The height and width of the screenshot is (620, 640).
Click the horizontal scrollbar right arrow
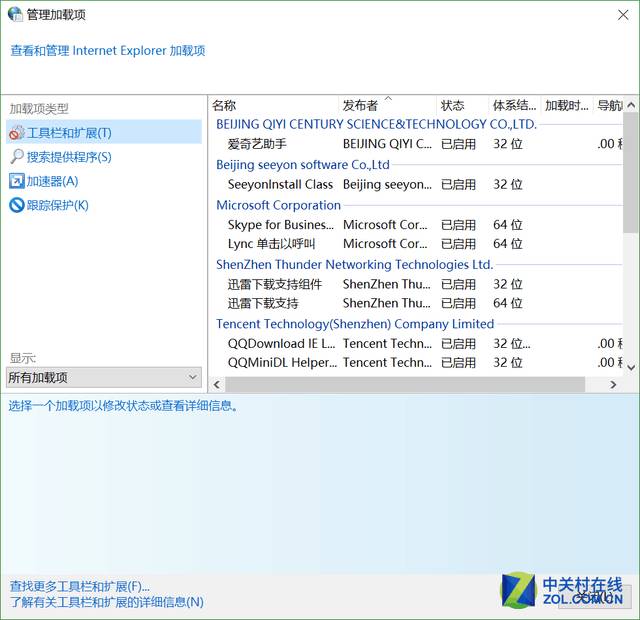[x=613, y=384]
